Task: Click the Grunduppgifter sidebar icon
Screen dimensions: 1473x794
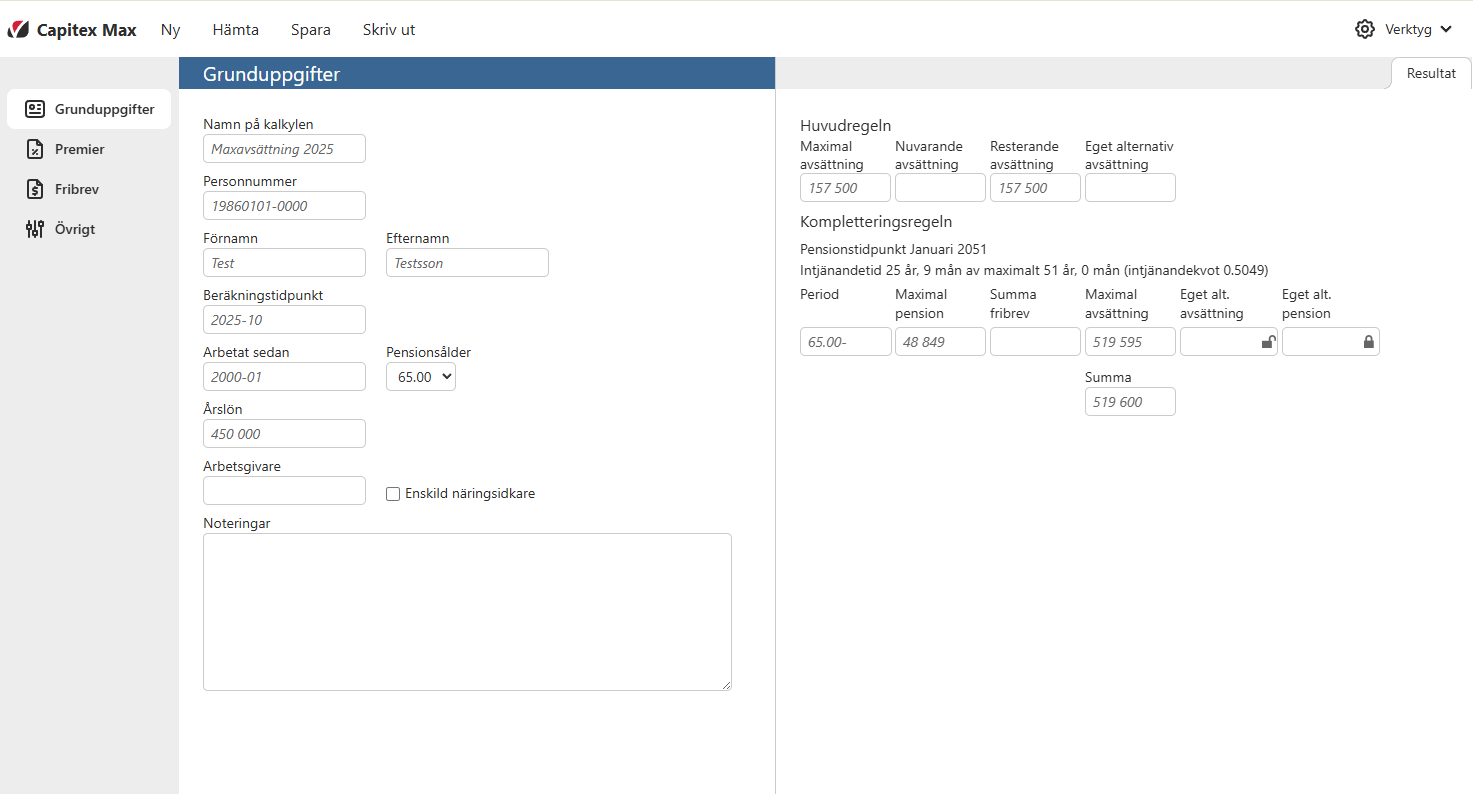Action: point(35,109)
